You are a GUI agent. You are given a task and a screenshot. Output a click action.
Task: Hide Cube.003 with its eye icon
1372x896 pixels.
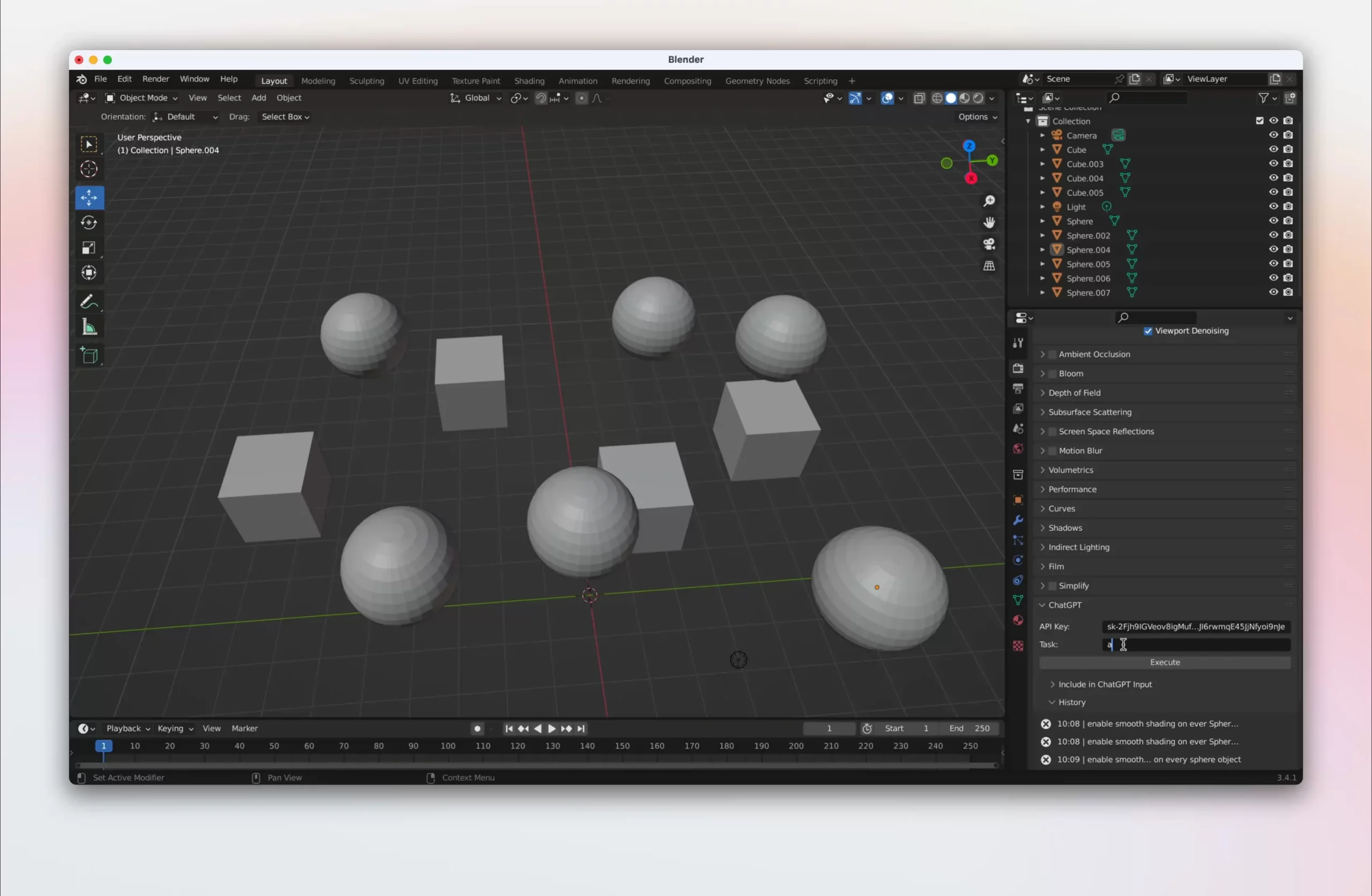tap(1273, 164)
